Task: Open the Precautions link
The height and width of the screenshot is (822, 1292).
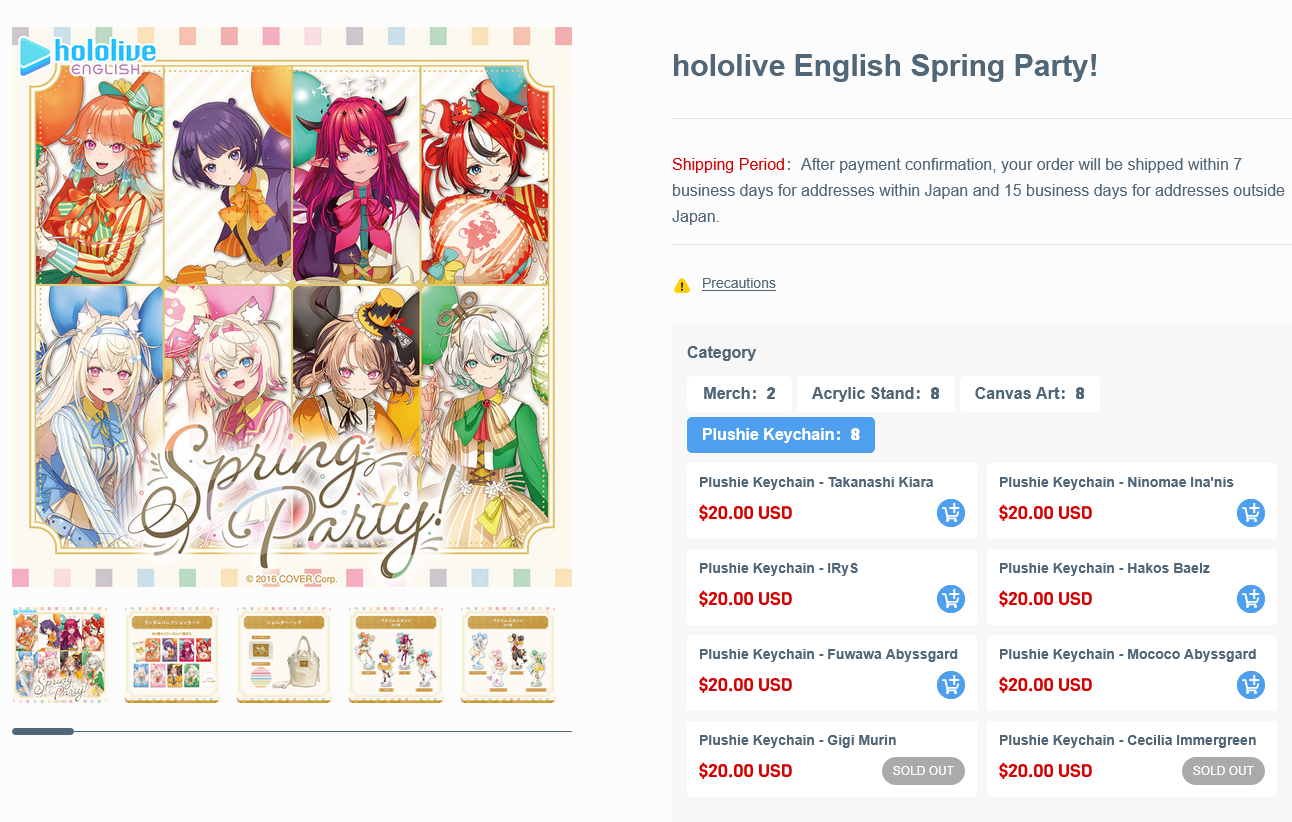Action: (738, 283)
